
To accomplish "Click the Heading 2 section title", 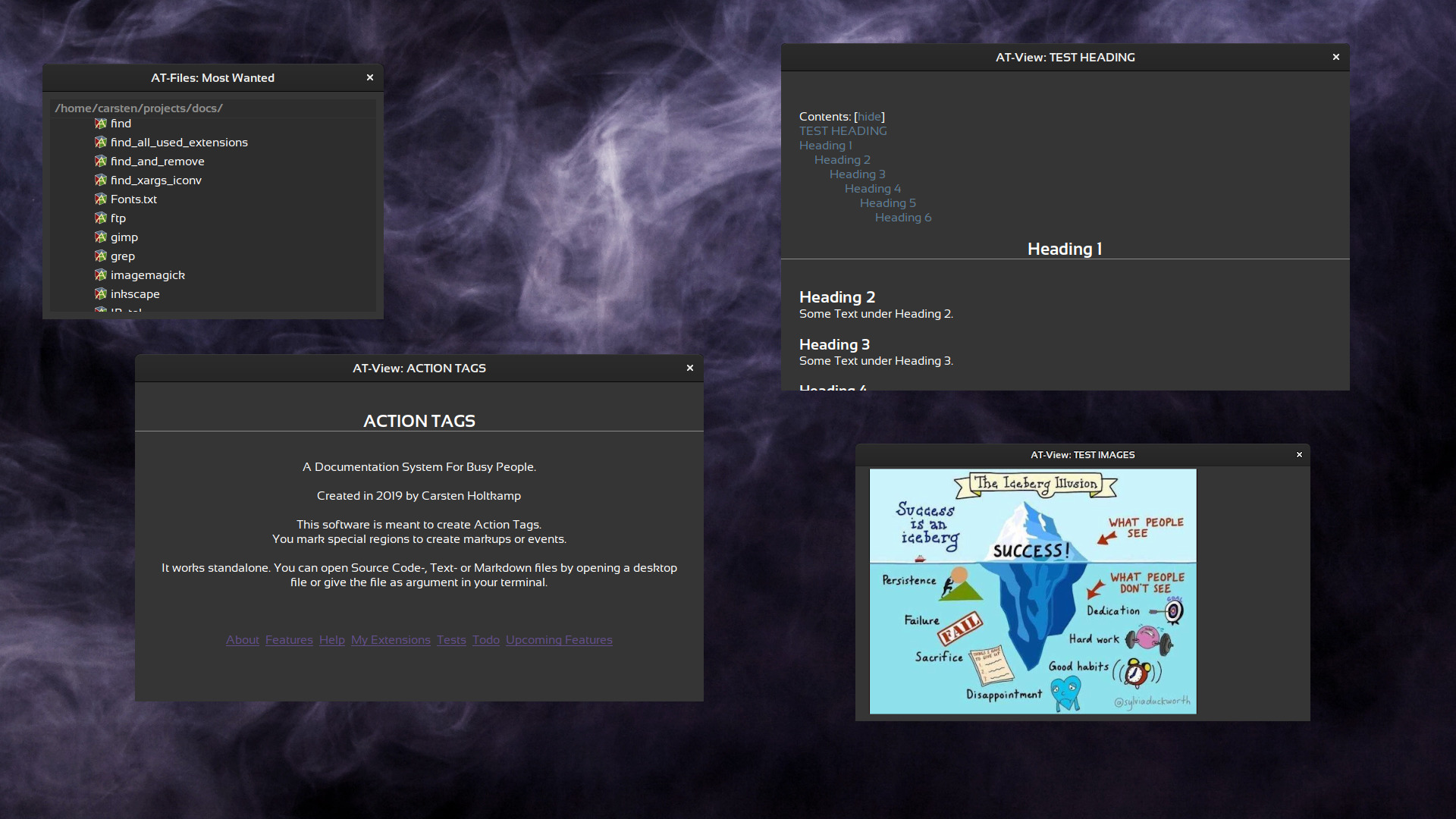I will pyautogui.click(x=837, y=297).
